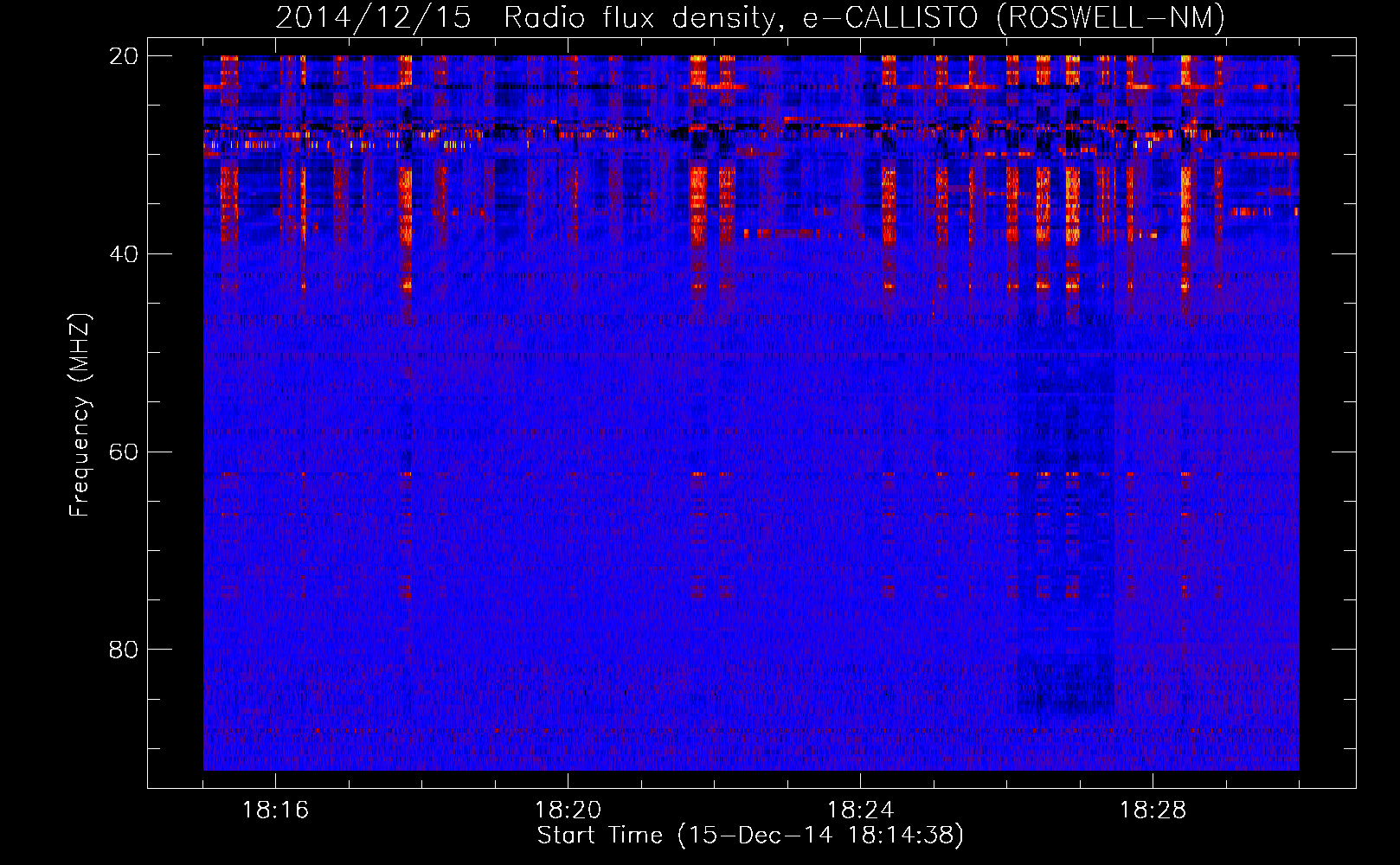Click the '18:16' time tick label

tap(275, 811)
